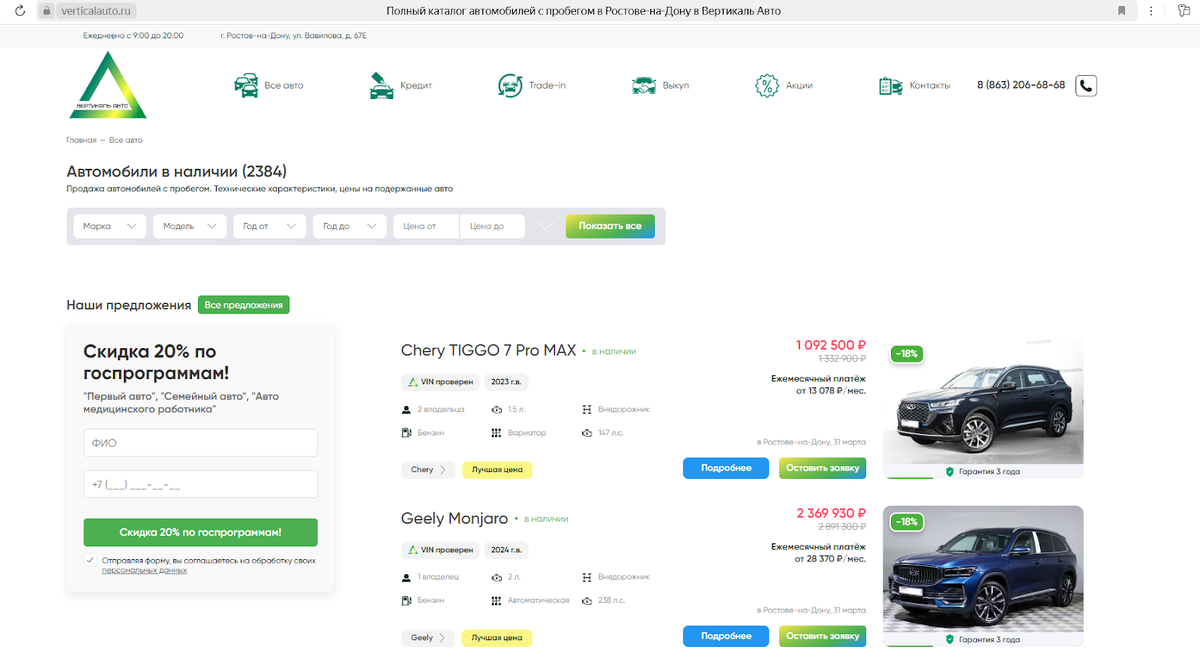
Task: Click the phone call icon button
Action: tap(1086, 85)
